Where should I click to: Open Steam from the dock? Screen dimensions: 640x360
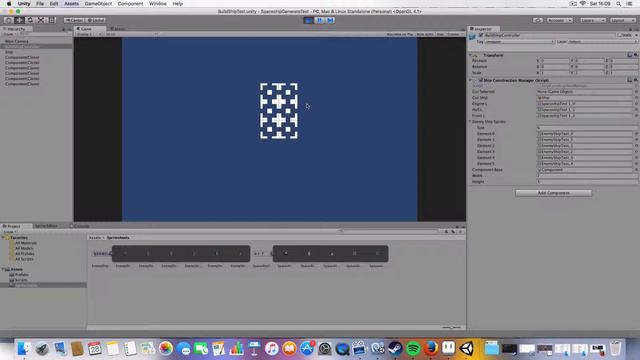(395, 349)
